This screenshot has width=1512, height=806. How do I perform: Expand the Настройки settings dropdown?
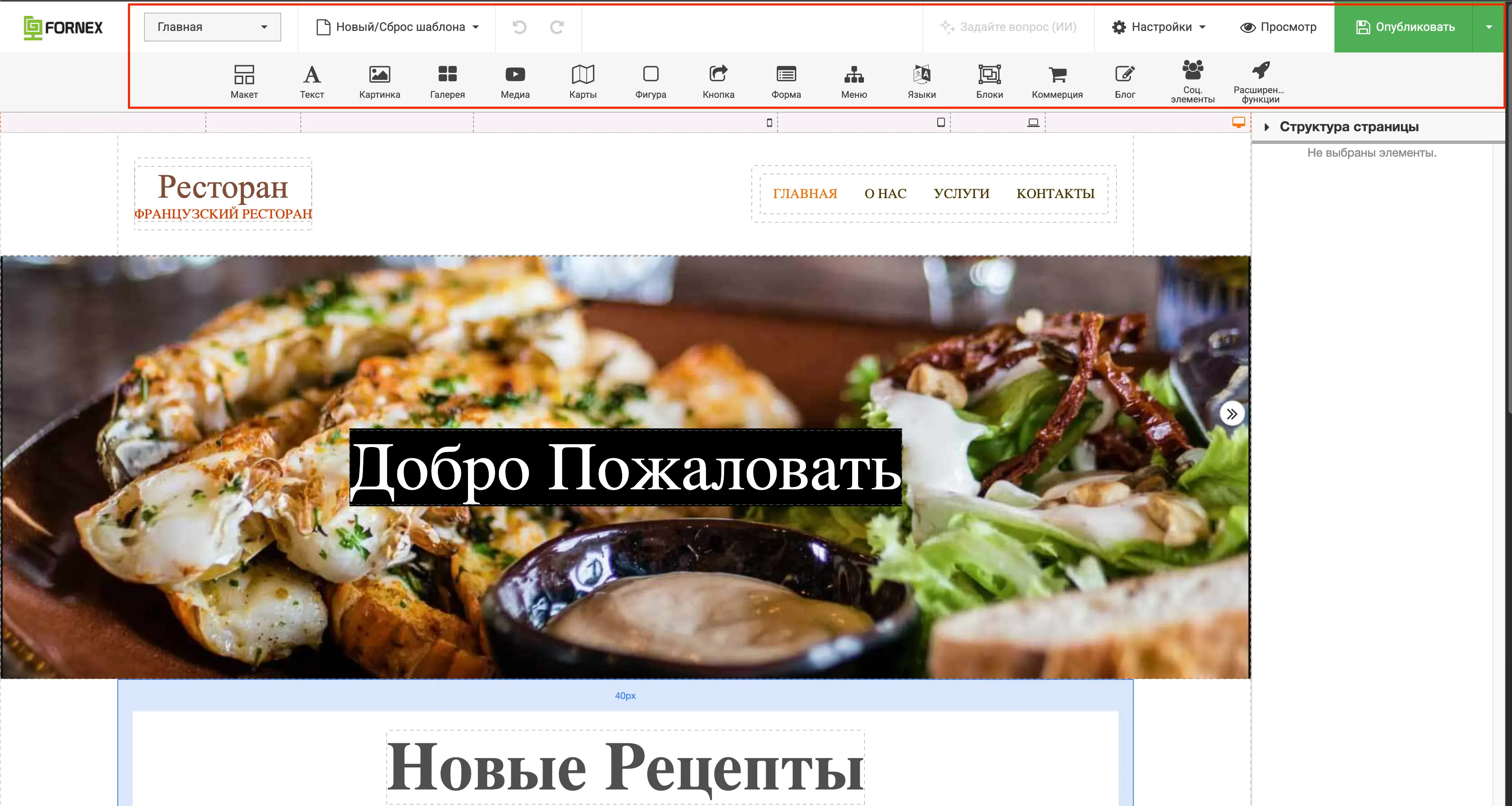[1158, 27]
